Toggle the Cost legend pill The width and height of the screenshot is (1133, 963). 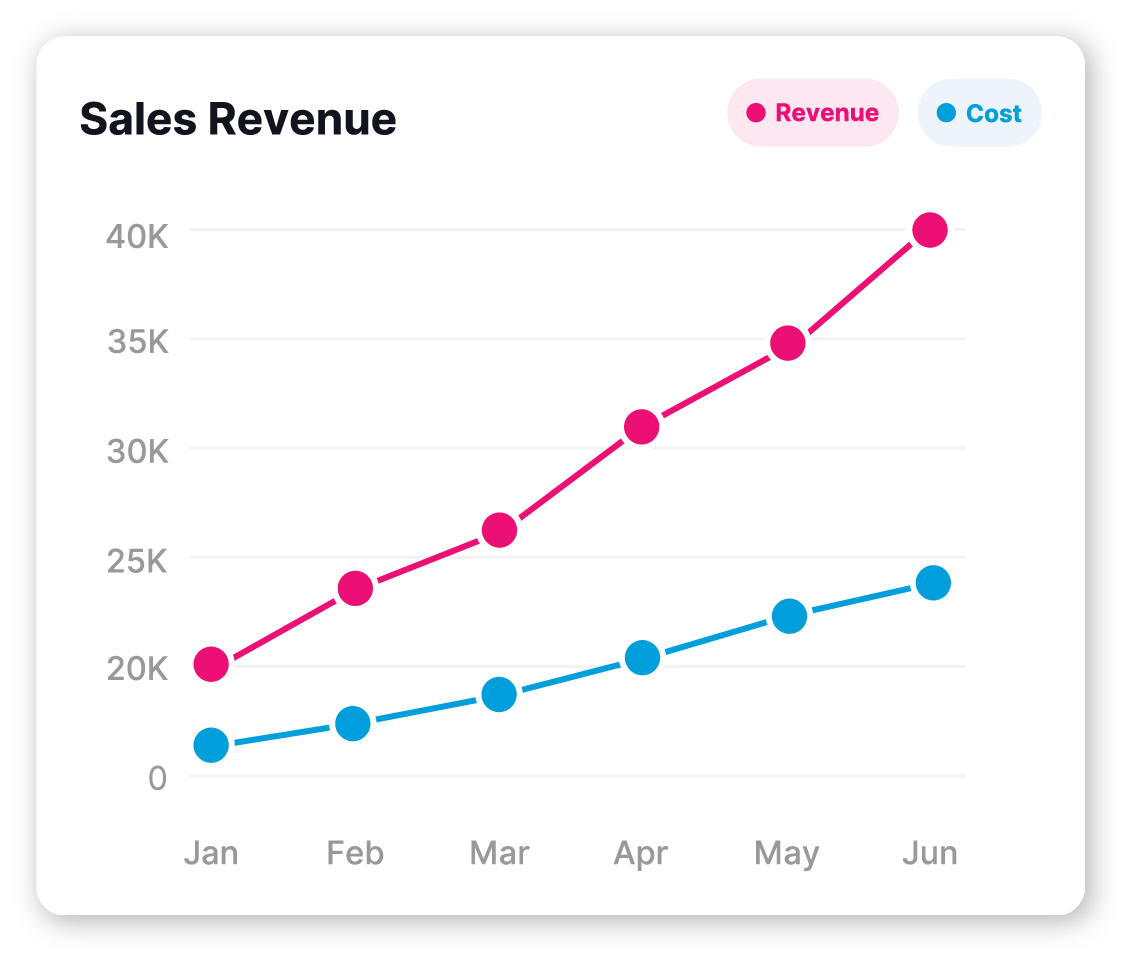[979, 113]
